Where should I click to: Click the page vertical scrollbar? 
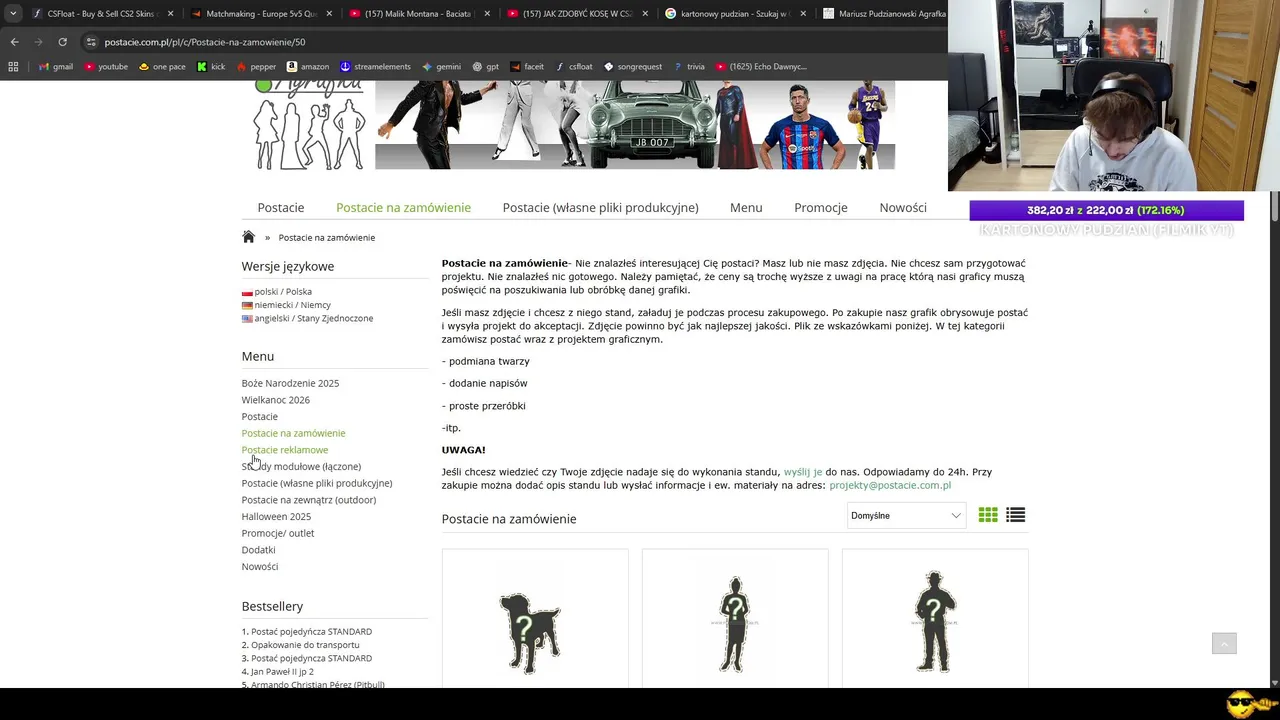coord(1274,384)
